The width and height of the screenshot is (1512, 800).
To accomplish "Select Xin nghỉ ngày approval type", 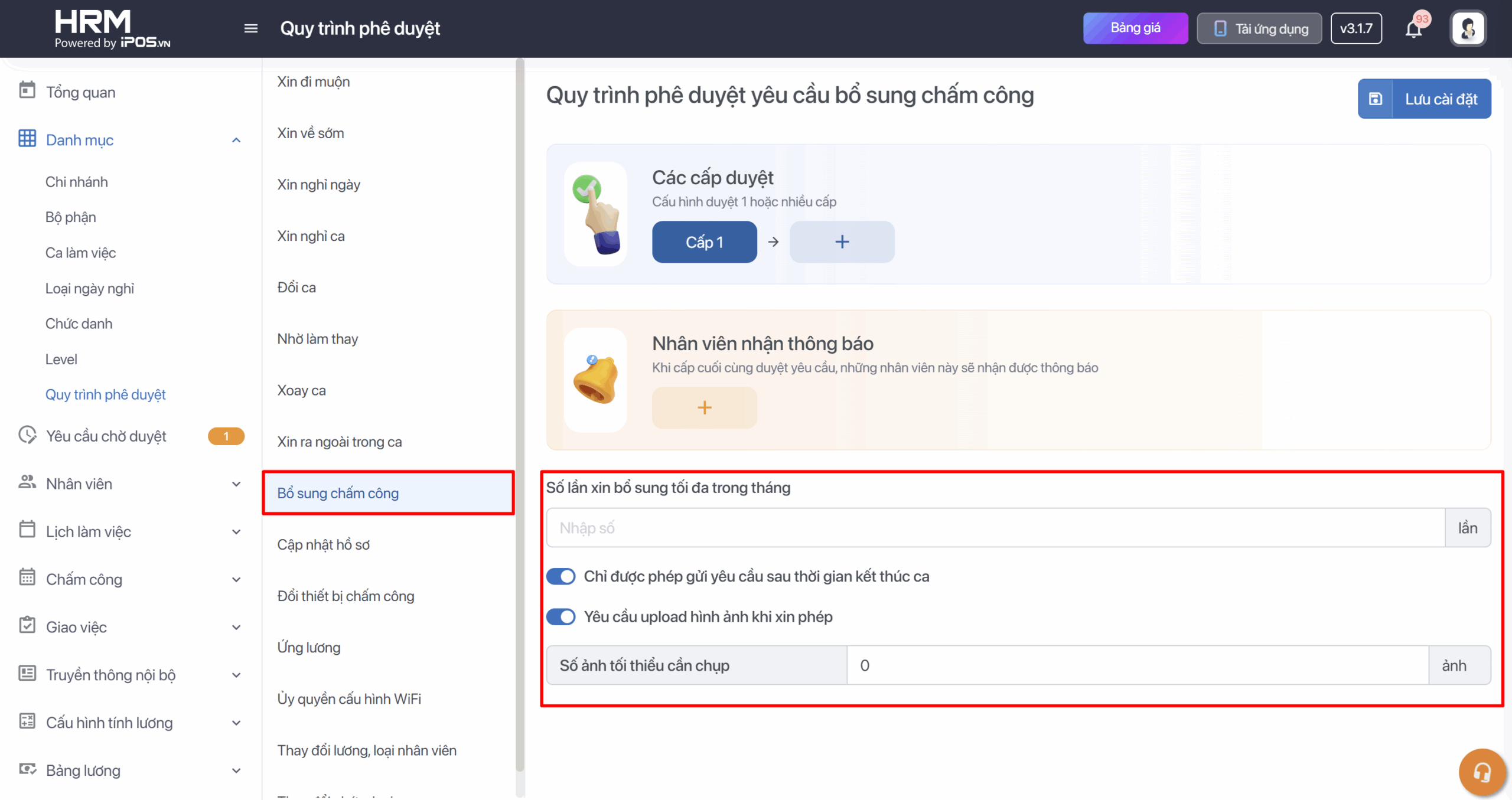I will tap(318, 184).
